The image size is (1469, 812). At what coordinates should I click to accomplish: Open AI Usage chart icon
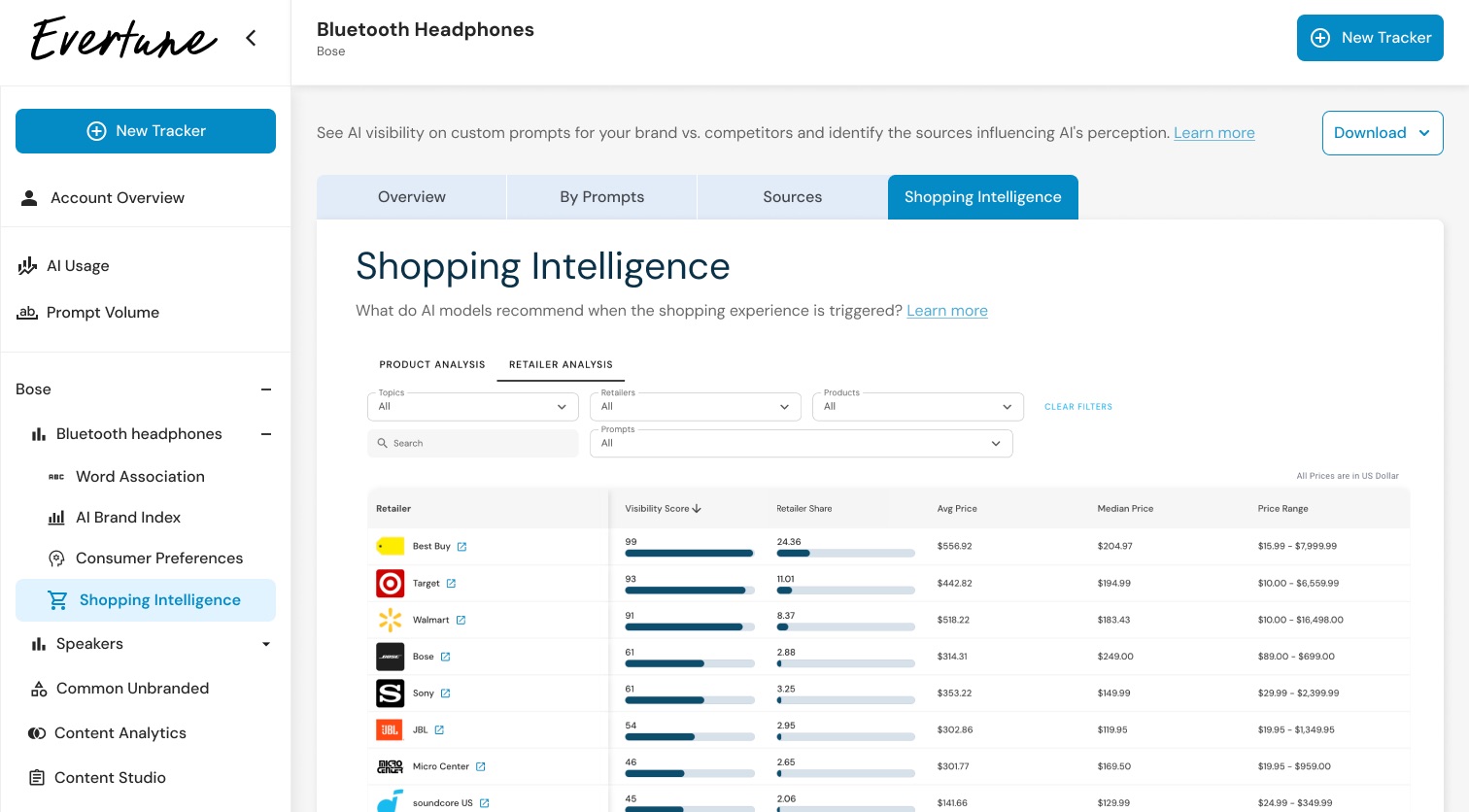(27, 266)
